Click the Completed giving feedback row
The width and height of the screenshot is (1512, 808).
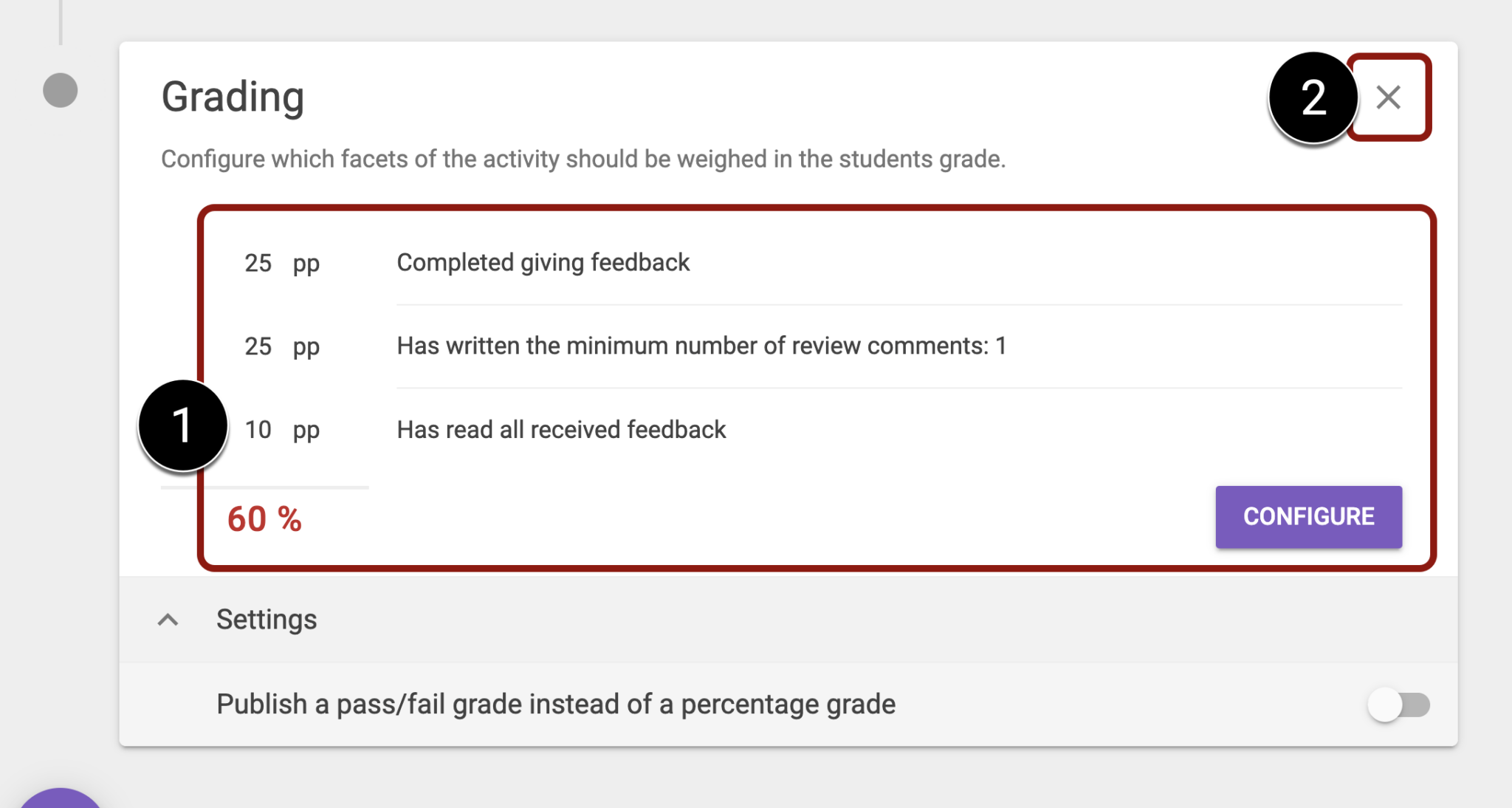[543, 262]
